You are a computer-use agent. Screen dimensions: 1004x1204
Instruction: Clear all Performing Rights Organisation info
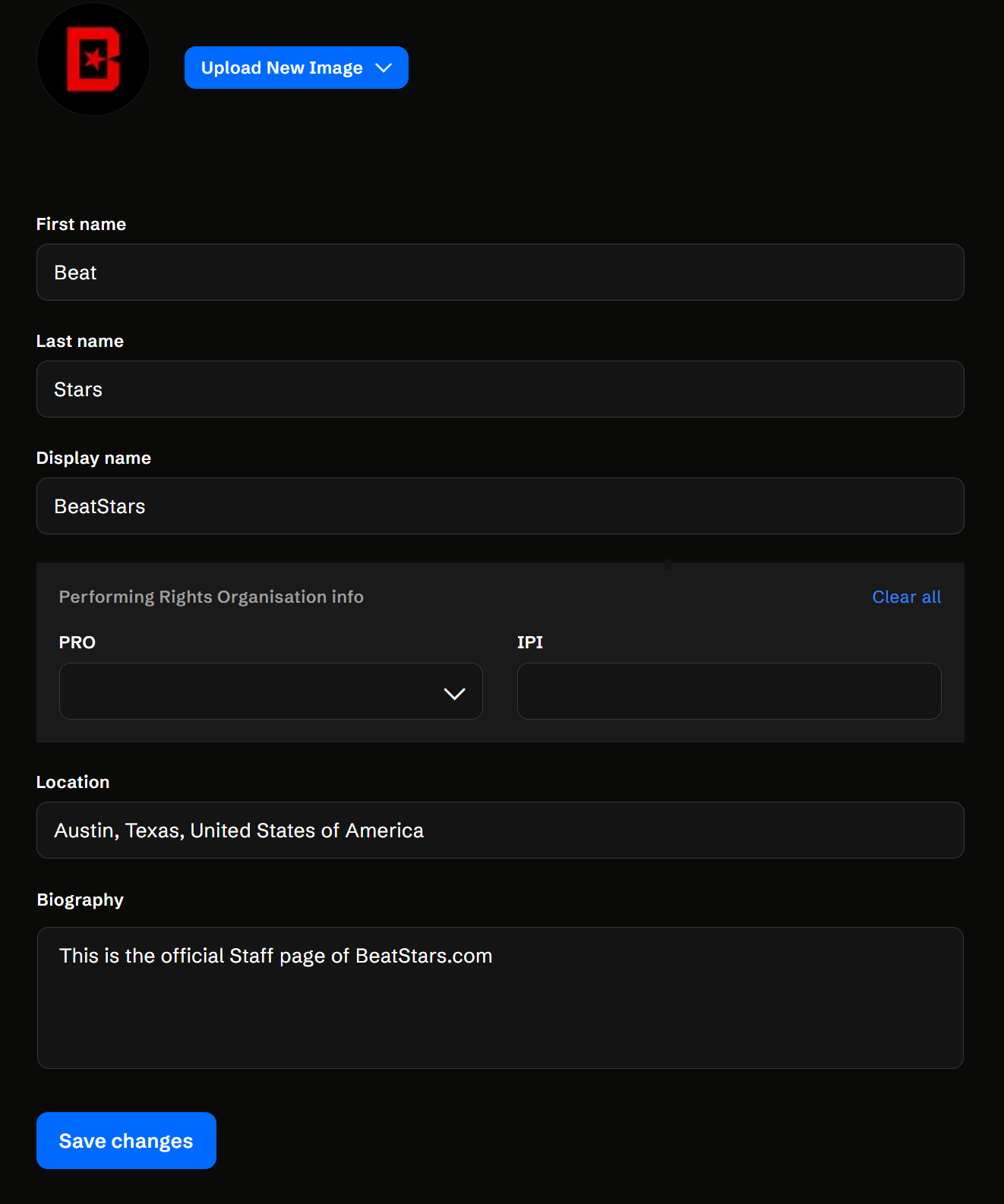click(x=906, y=597)
